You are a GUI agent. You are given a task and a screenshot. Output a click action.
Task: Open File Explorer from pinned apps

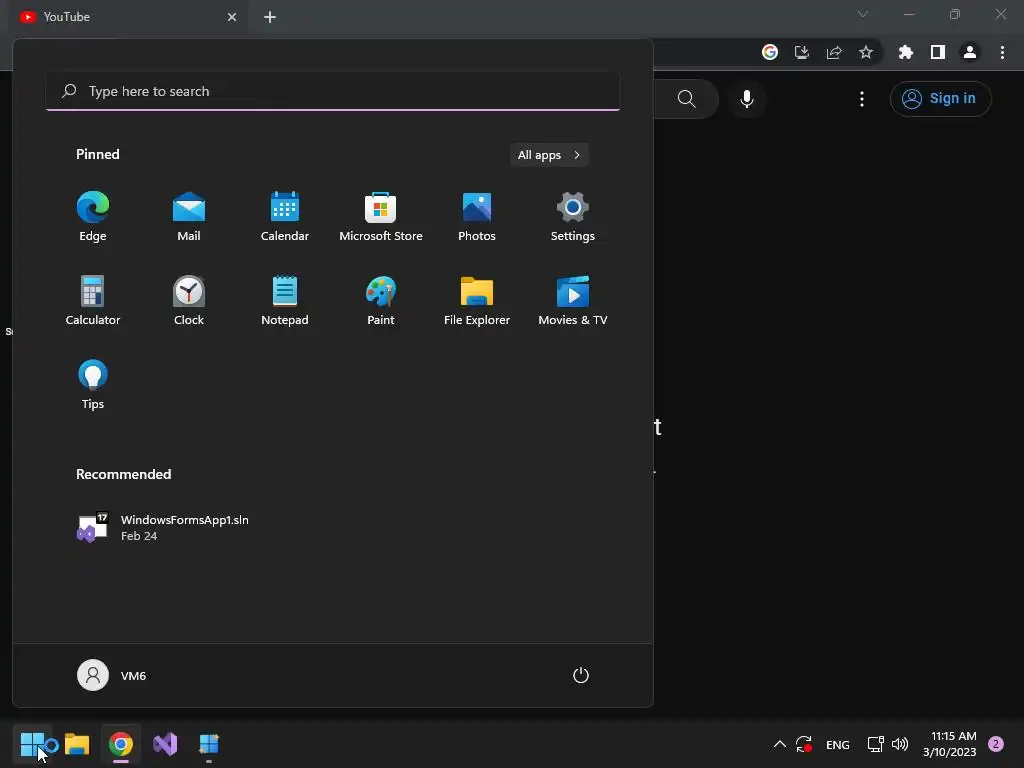[x=477, y=300]
